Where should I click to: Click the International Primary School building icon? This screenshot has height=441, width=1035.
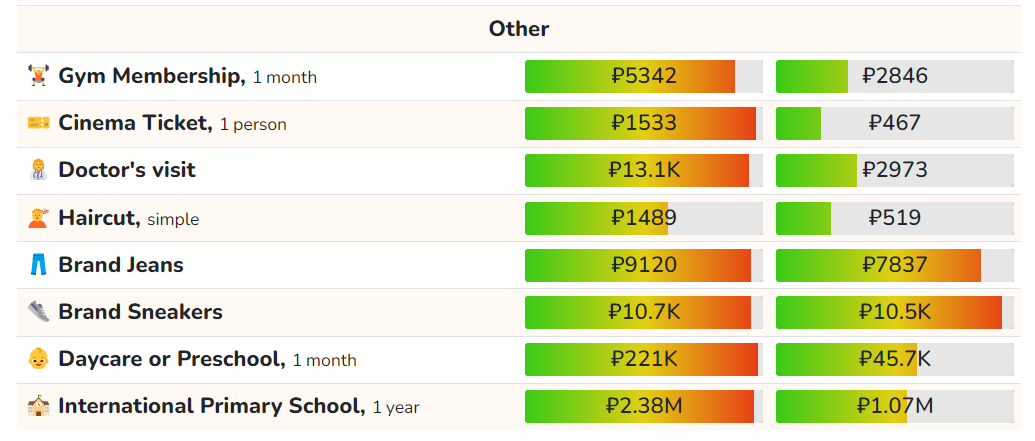[x=38, y=405]
